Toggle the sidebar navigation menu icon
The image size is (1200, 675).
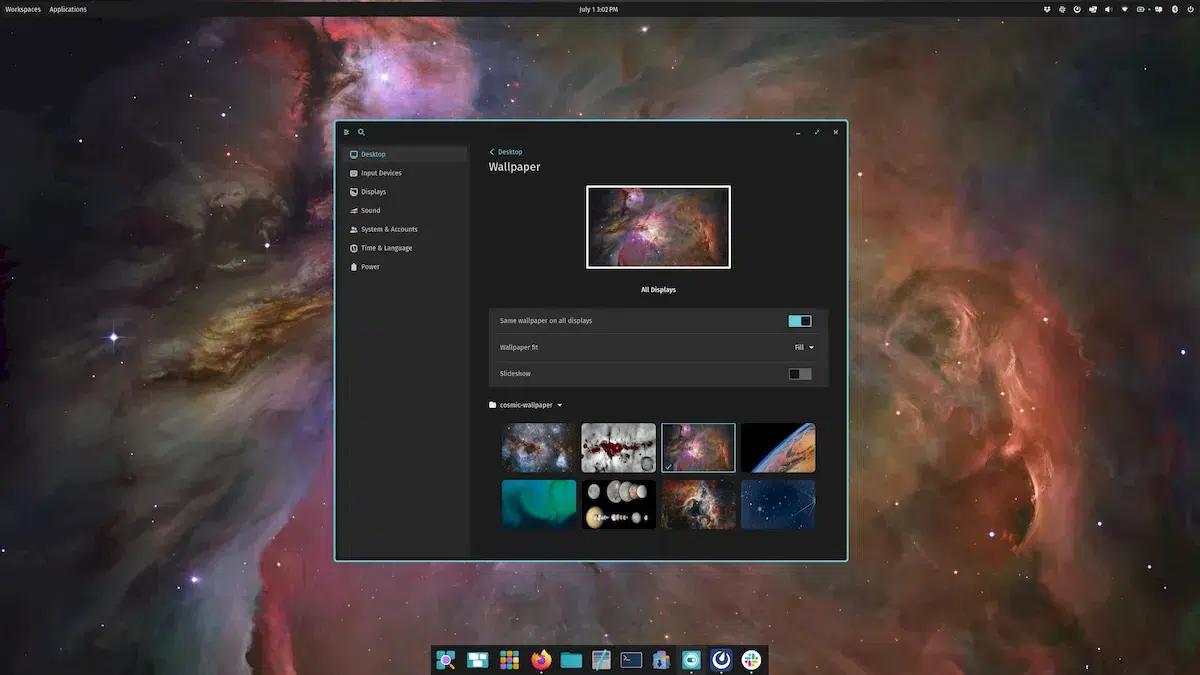pos(347,132)
